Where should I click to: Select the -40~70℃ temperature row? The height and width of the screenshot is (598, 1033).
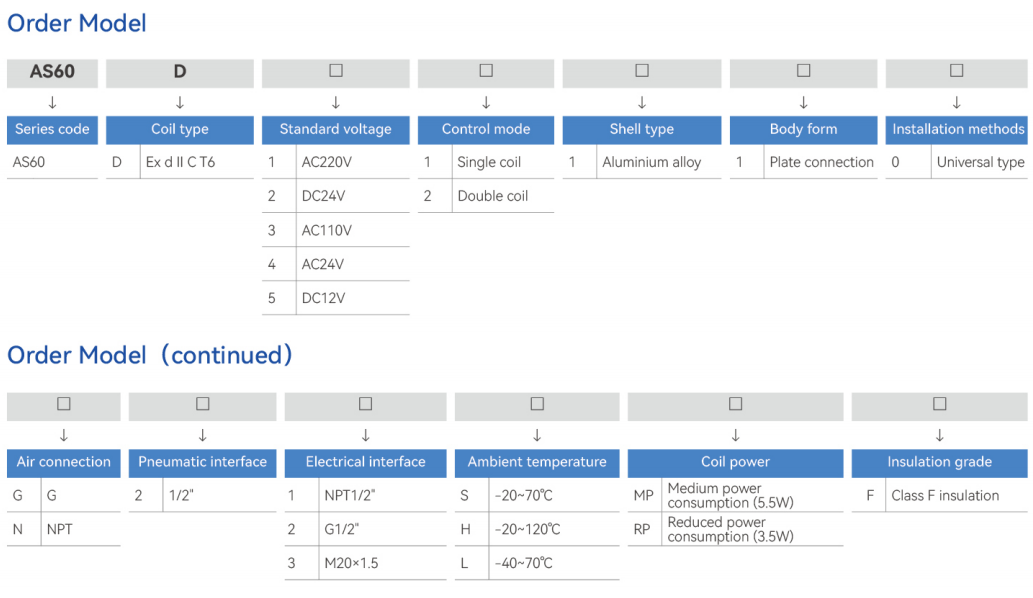tap(538, 564)
